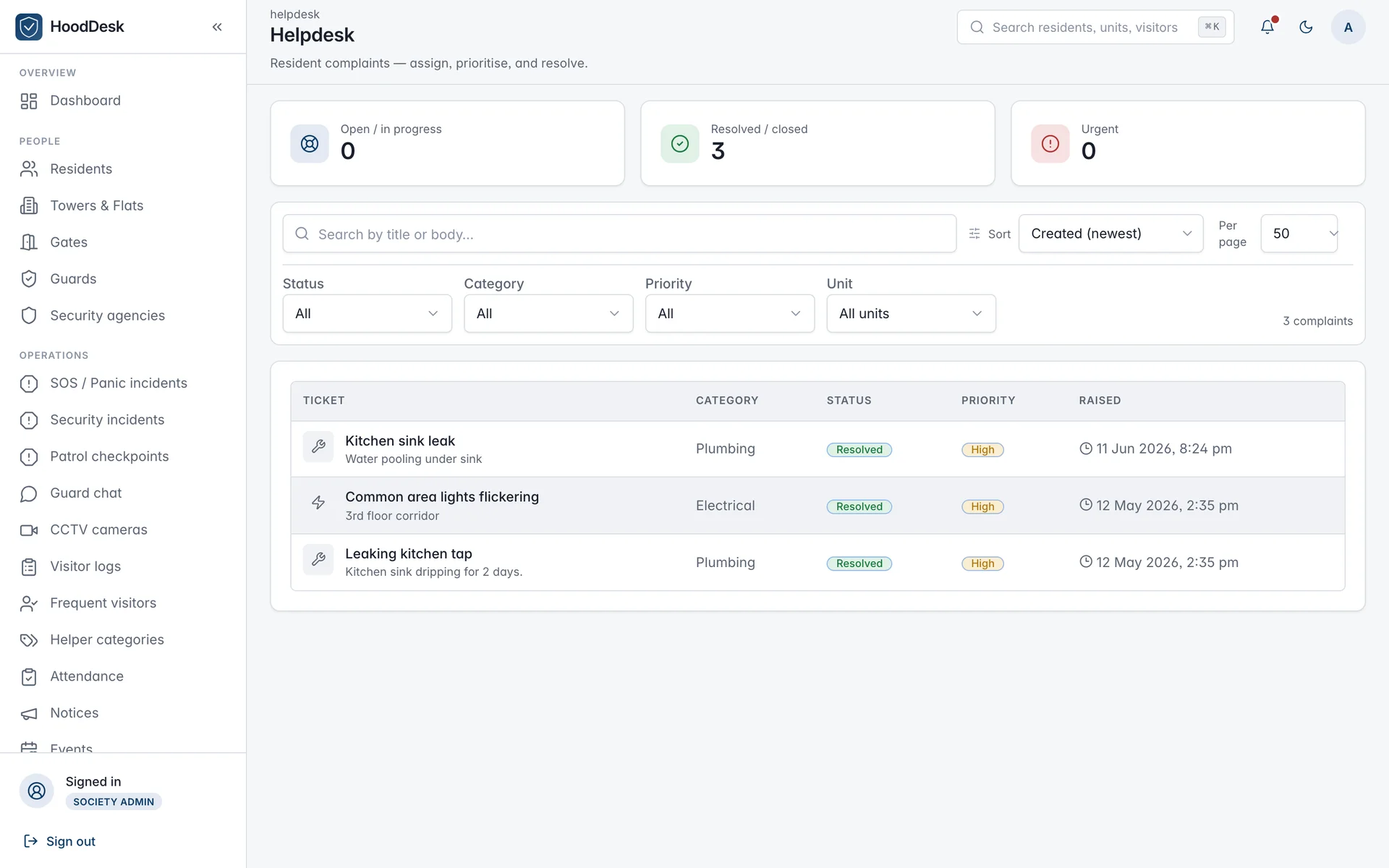
Task: Click the alert icon on Urgent card
Action: pyautogui.click(x=1050, y=143)
